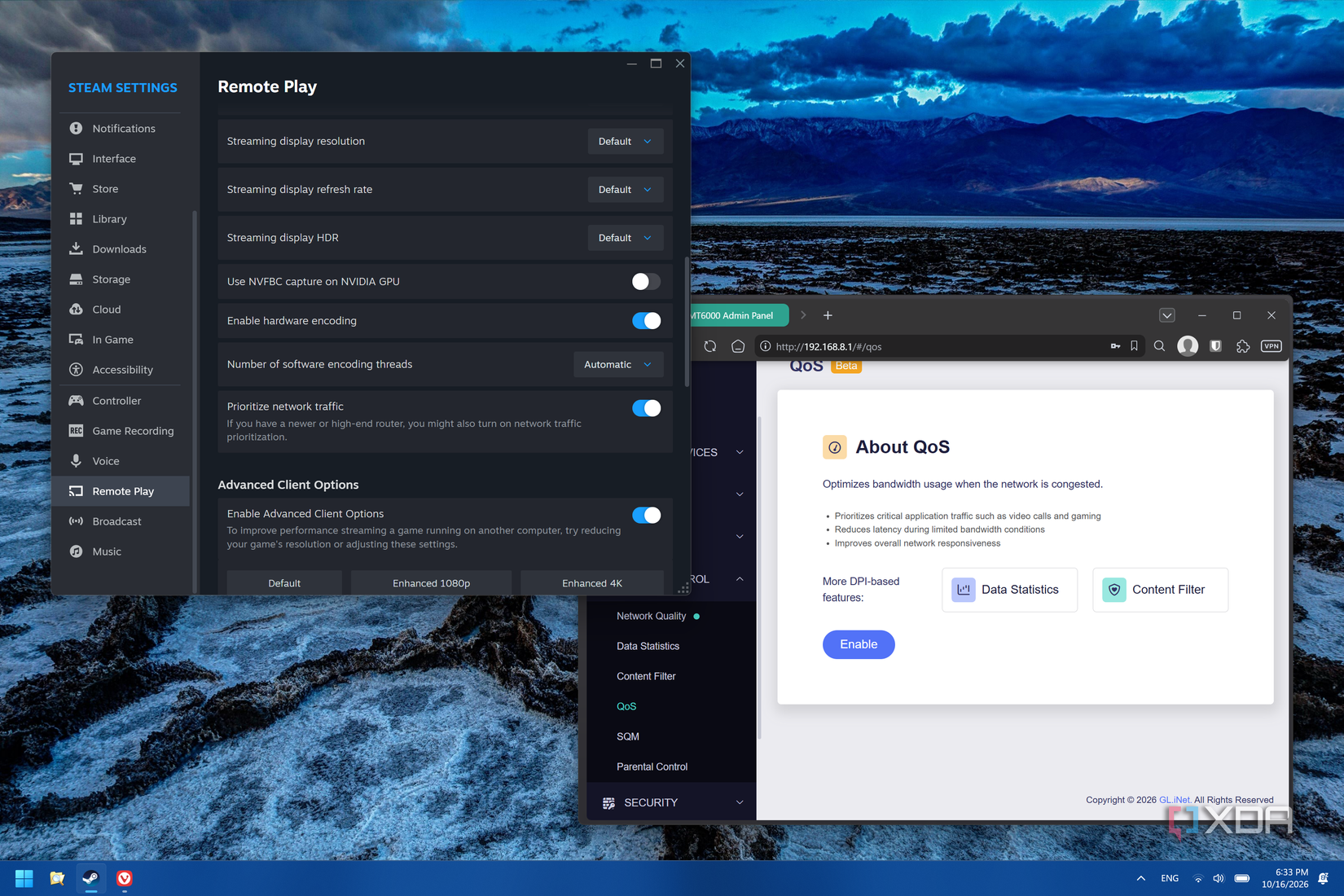Toggle Enable Advanced Client Options switch
Screen dimensions: 1344x896
[646, 515]
